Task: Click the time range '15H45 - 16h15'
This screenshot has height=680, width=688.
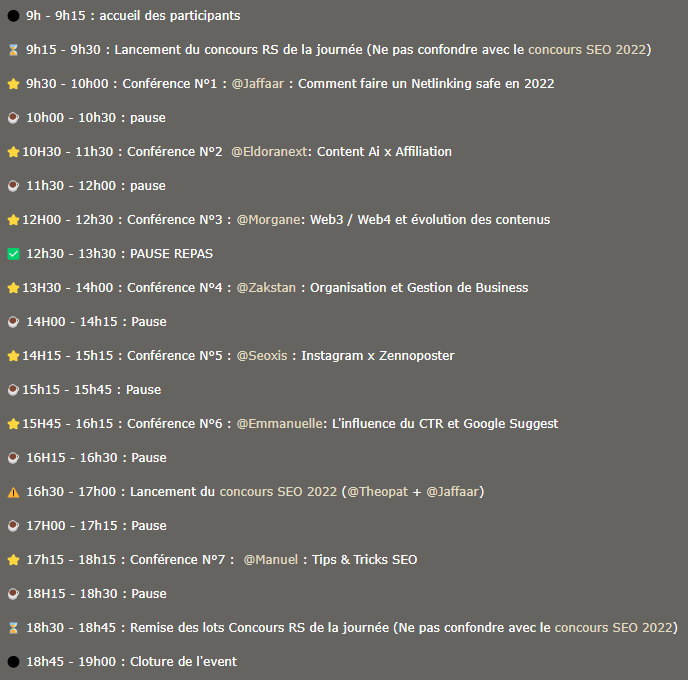Action: point(68,424)
